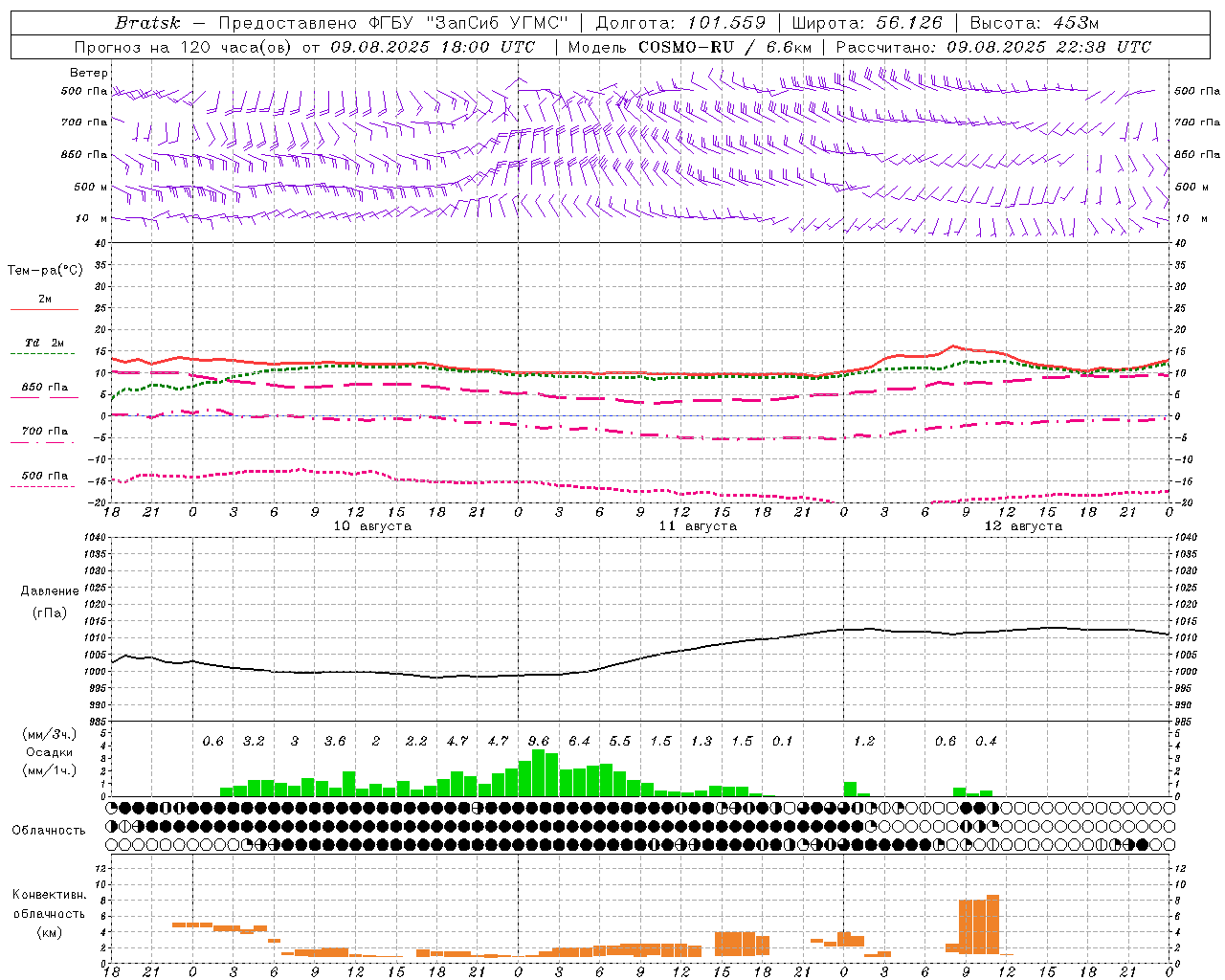This screenshot has height=980, width=1225.
Task: Click the Td 2м dew point legend entry
Action: (45, 343)
